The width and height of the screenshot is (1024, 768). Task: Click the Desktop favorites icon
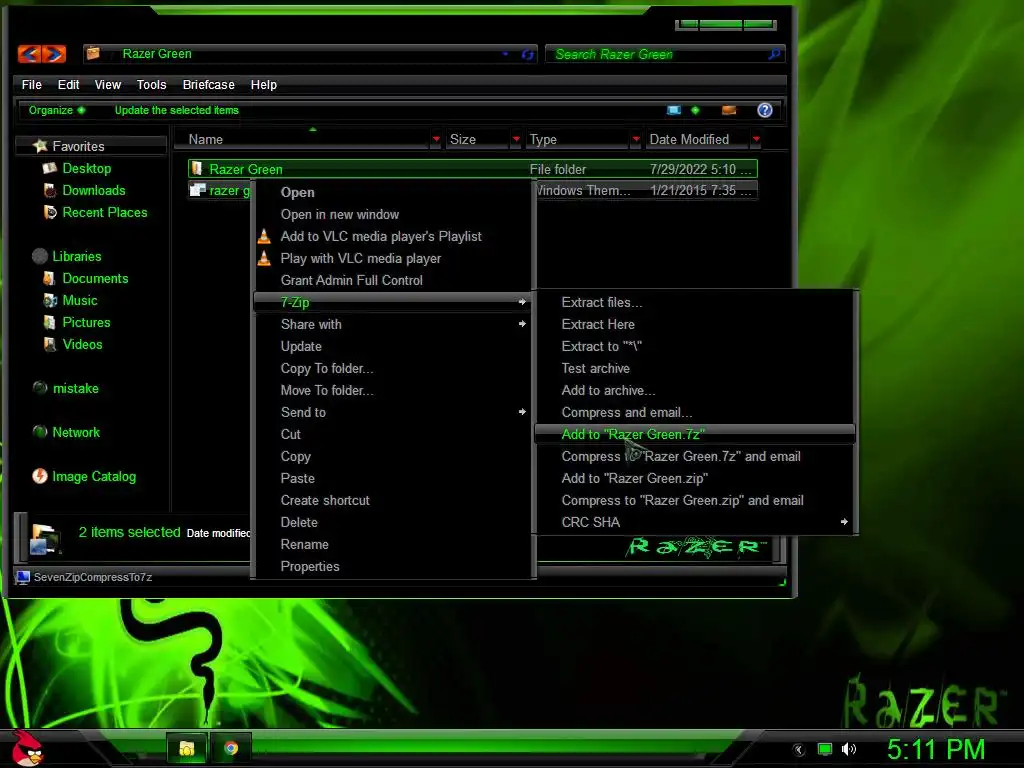(x=50, y=168)
